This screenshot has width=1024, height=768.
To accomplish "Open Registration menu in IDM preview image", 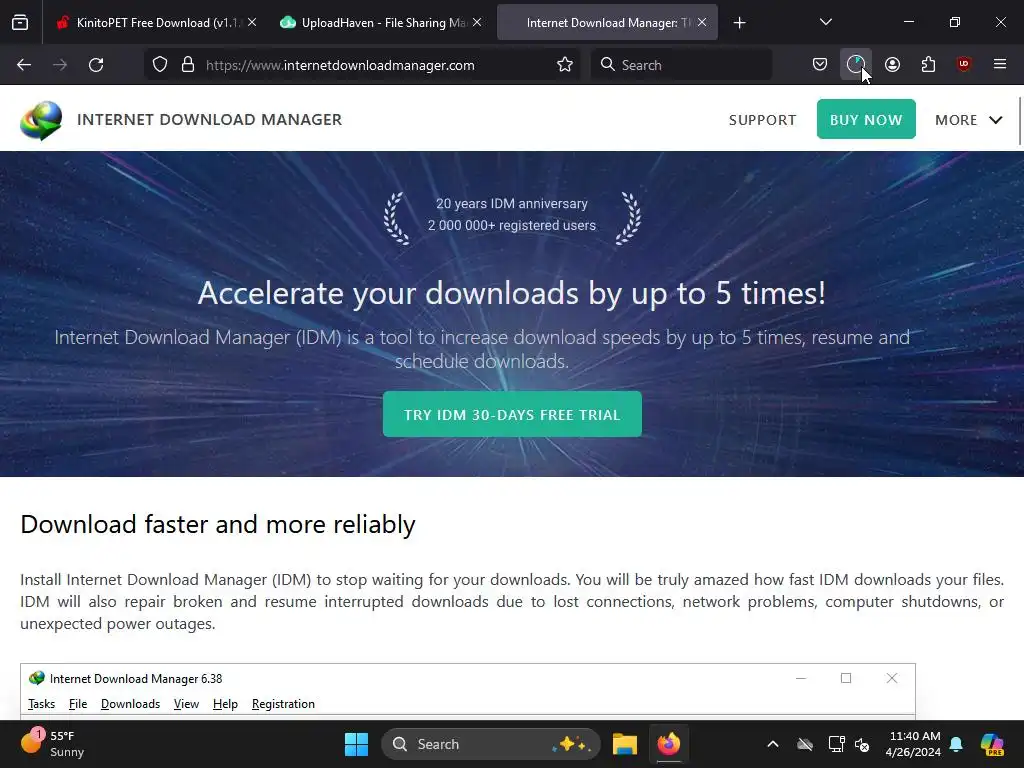I will 283,704.
